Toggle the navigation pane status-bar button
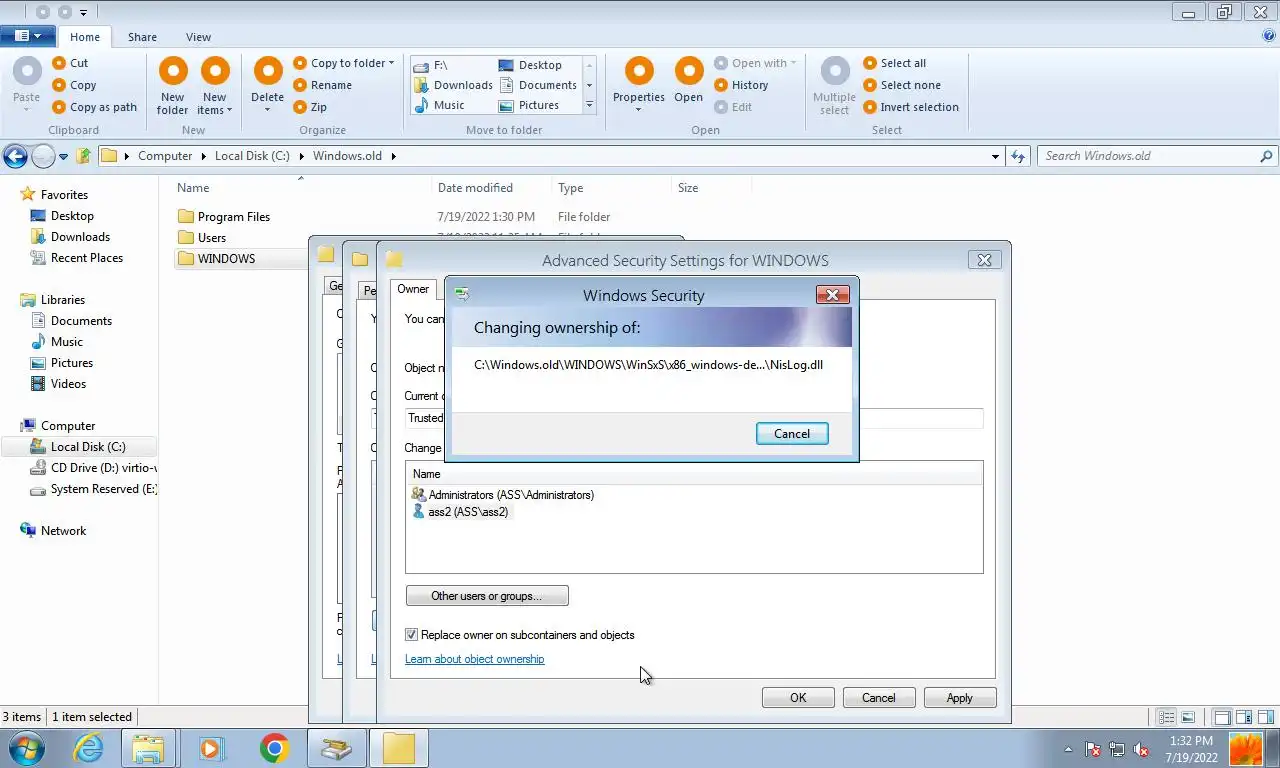Viewport: 1280px width, 768px height. [x=1222, y=717]
